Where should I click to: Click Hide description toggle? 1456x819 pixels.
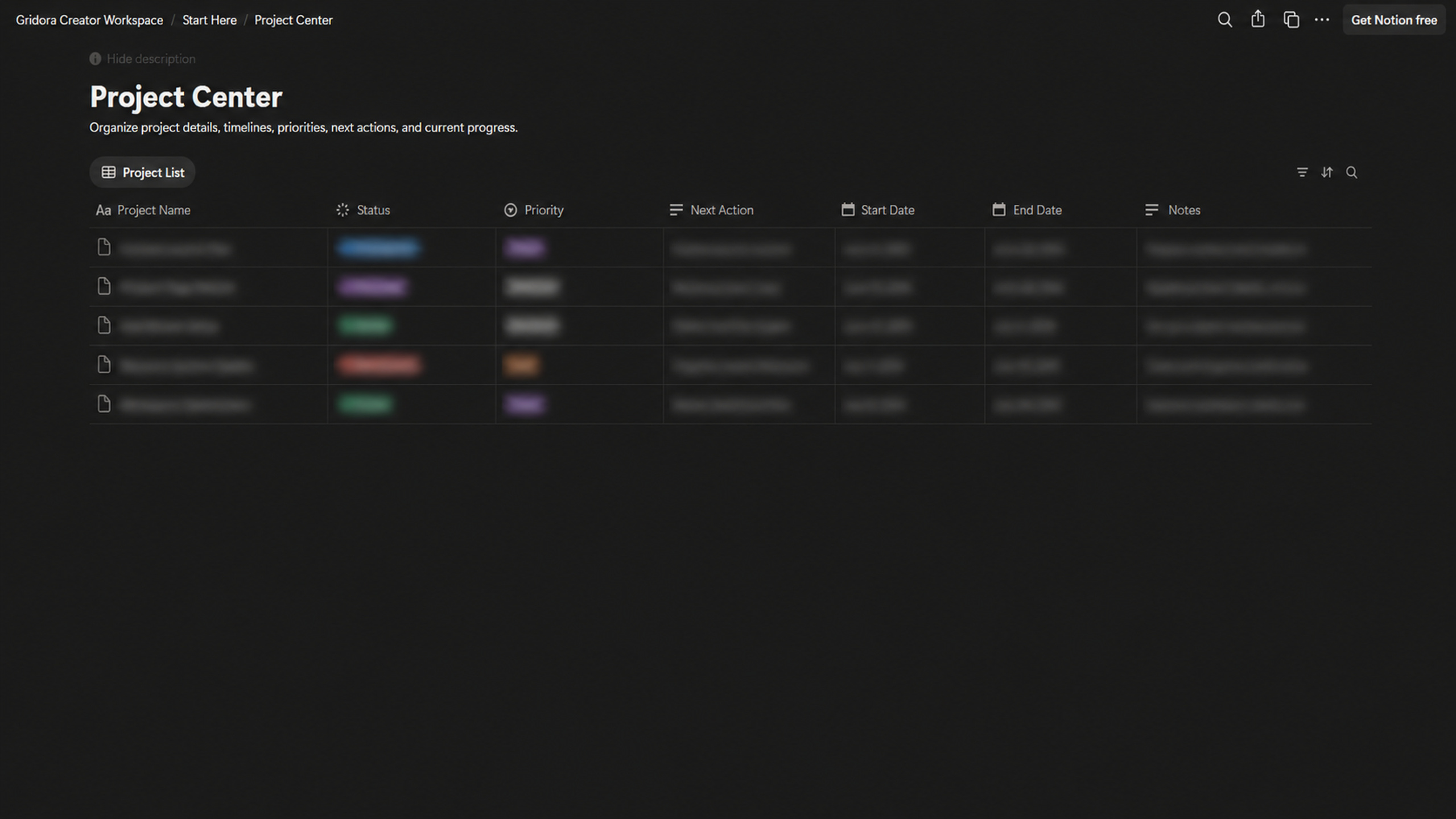click(142, 59)
